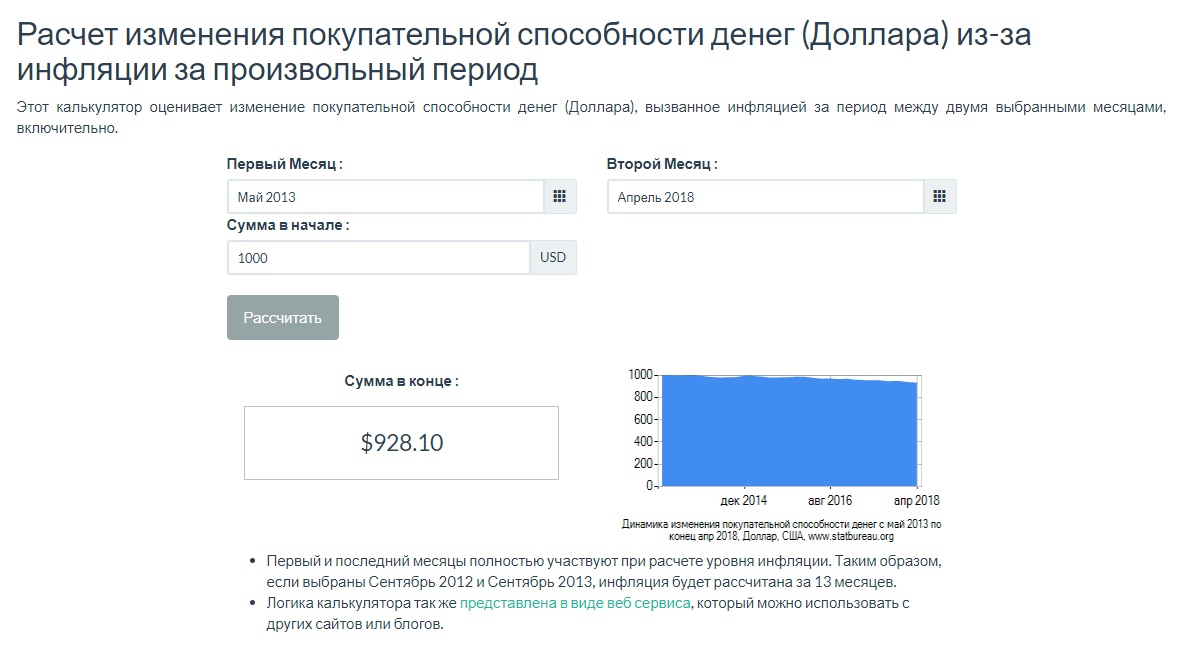The image size is (1181, 649).
Task: Click the Второй Месяц field showing Апрель 2018
Action: coord(765,197)
